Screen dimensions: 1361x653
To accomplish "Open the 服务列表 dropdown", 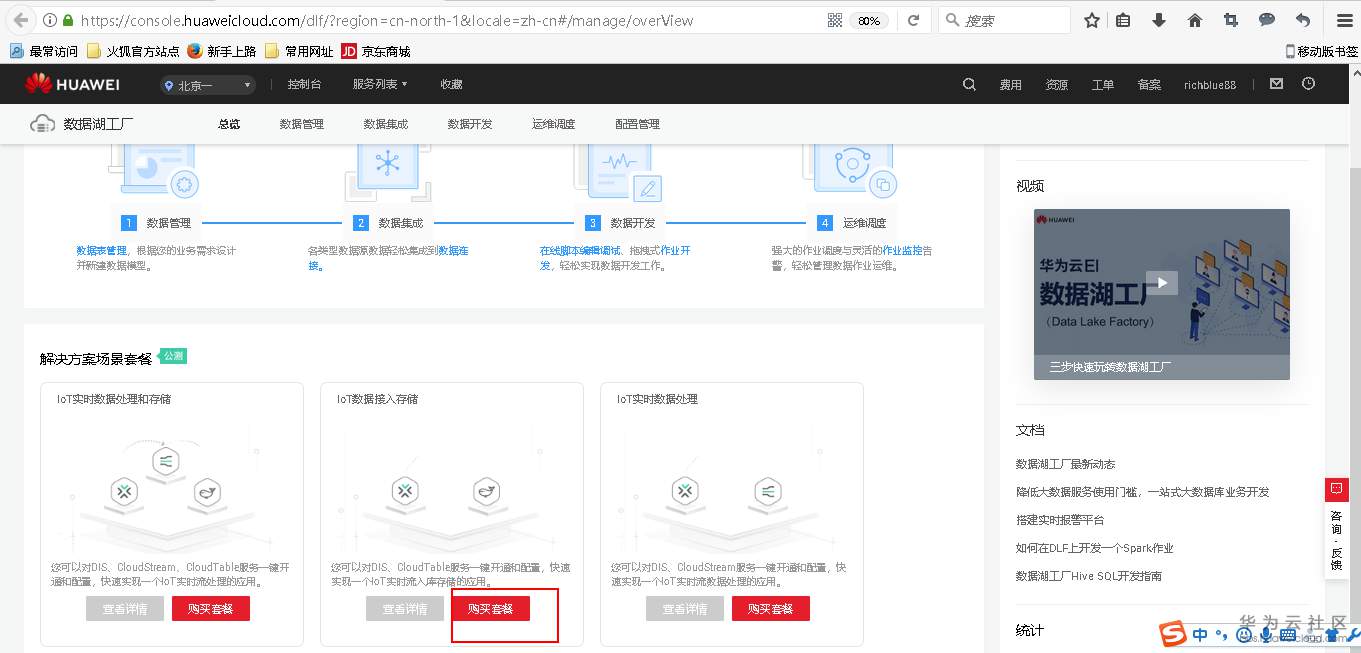I will tap(378, 84).
